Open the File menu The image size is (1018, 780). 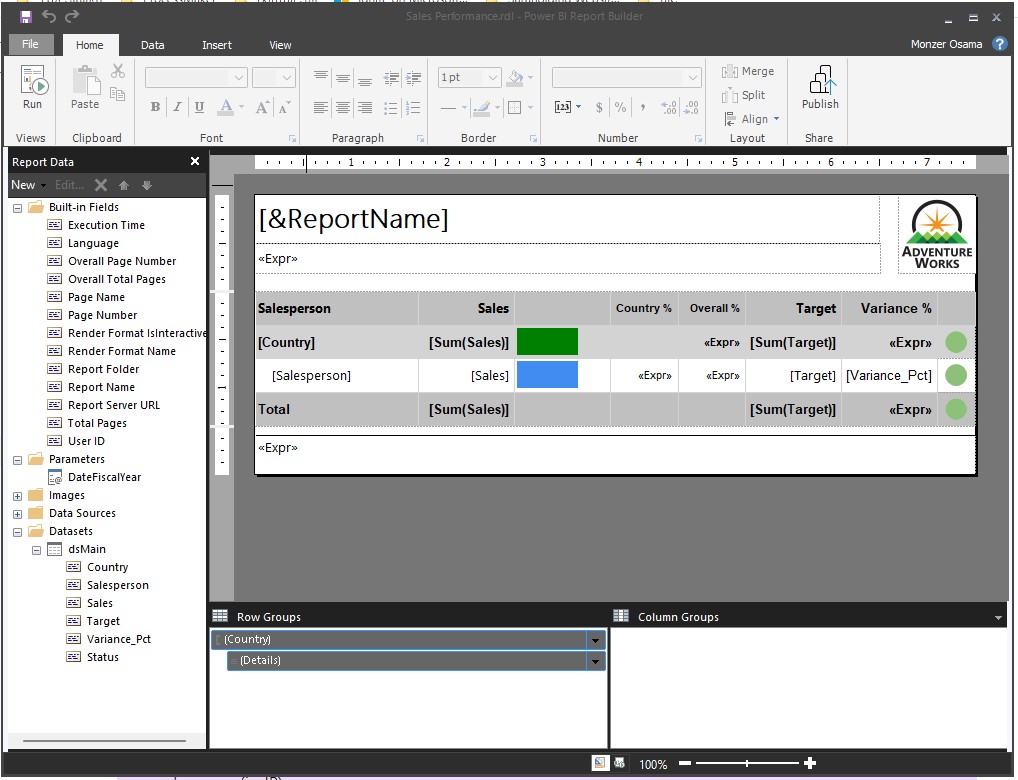tap(30, 45)
